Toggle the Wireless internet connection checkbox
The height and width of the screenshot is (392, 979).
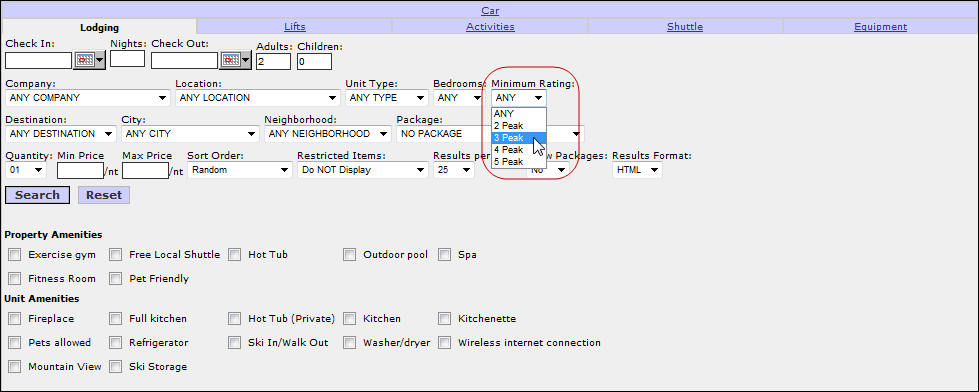445,343
